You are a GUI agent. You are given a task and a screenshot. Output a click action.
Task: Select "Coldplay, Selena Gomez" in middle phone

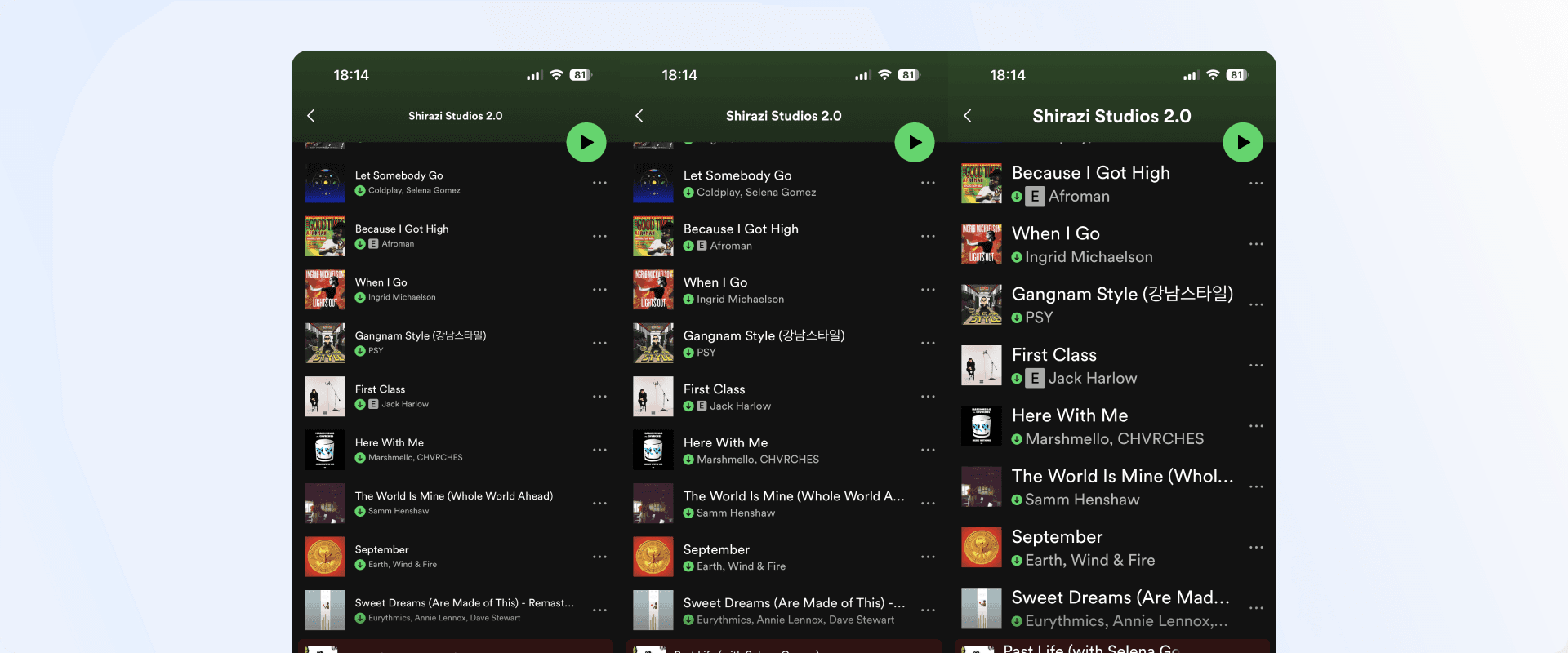pyautogui.click(x=756, y=193)
